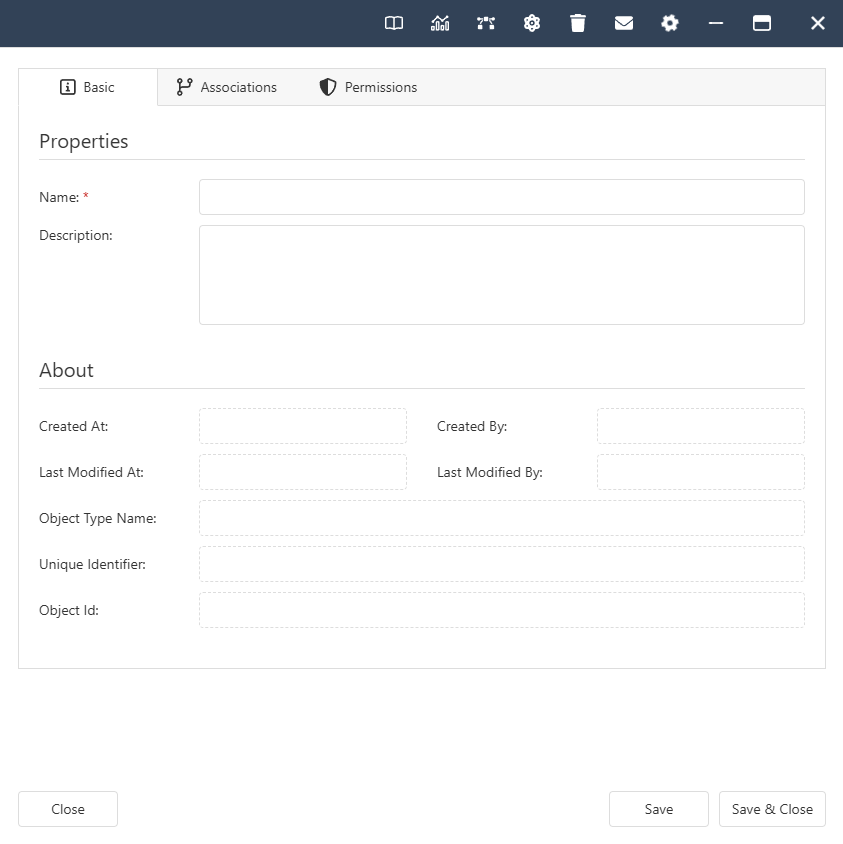843x844 pixels.
Task: Click the Close button at bottom left
Action: 68,809
